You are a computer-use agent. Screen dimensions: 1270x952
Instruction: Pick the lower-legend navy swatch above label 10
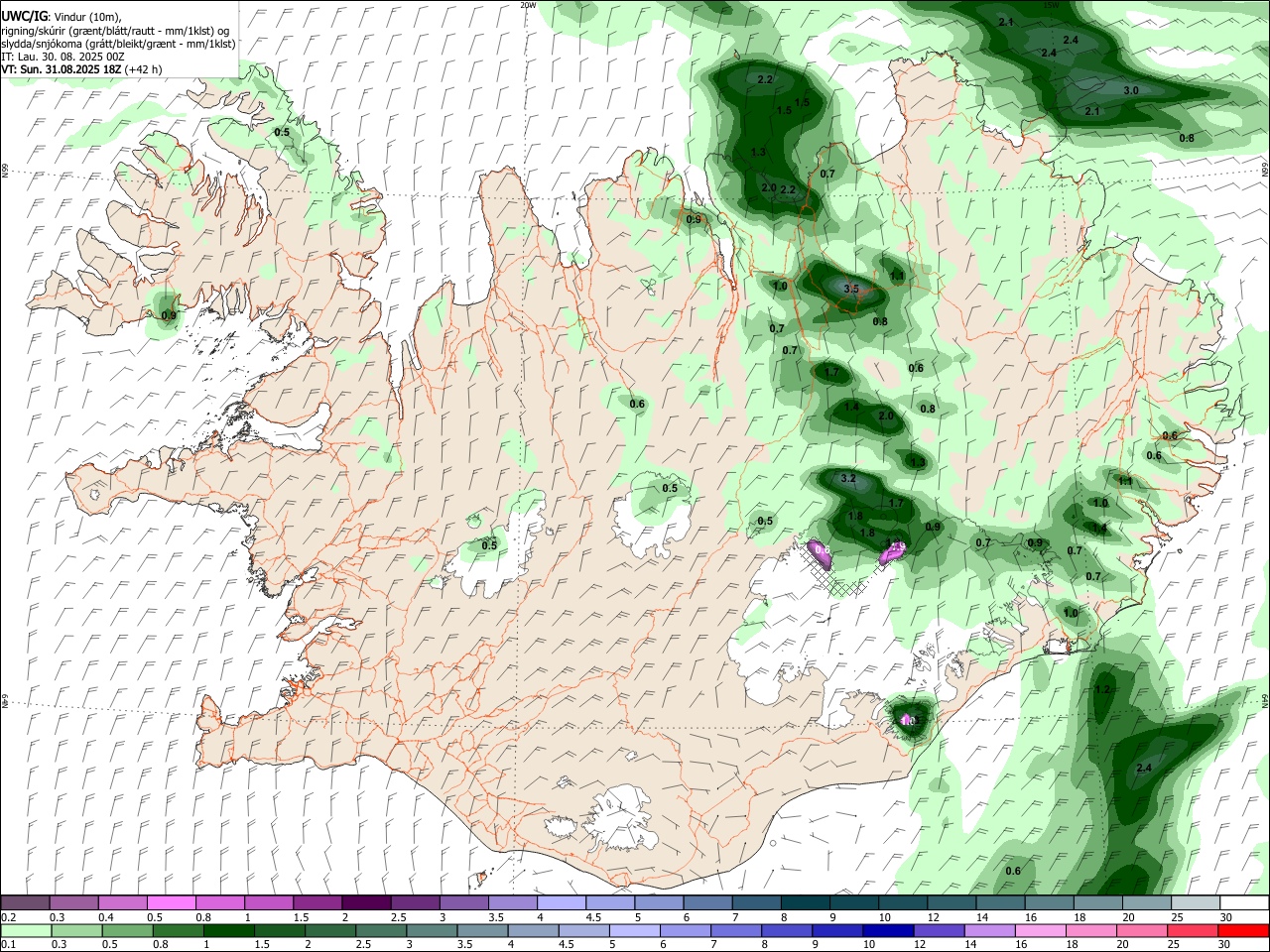coord(886,930)
